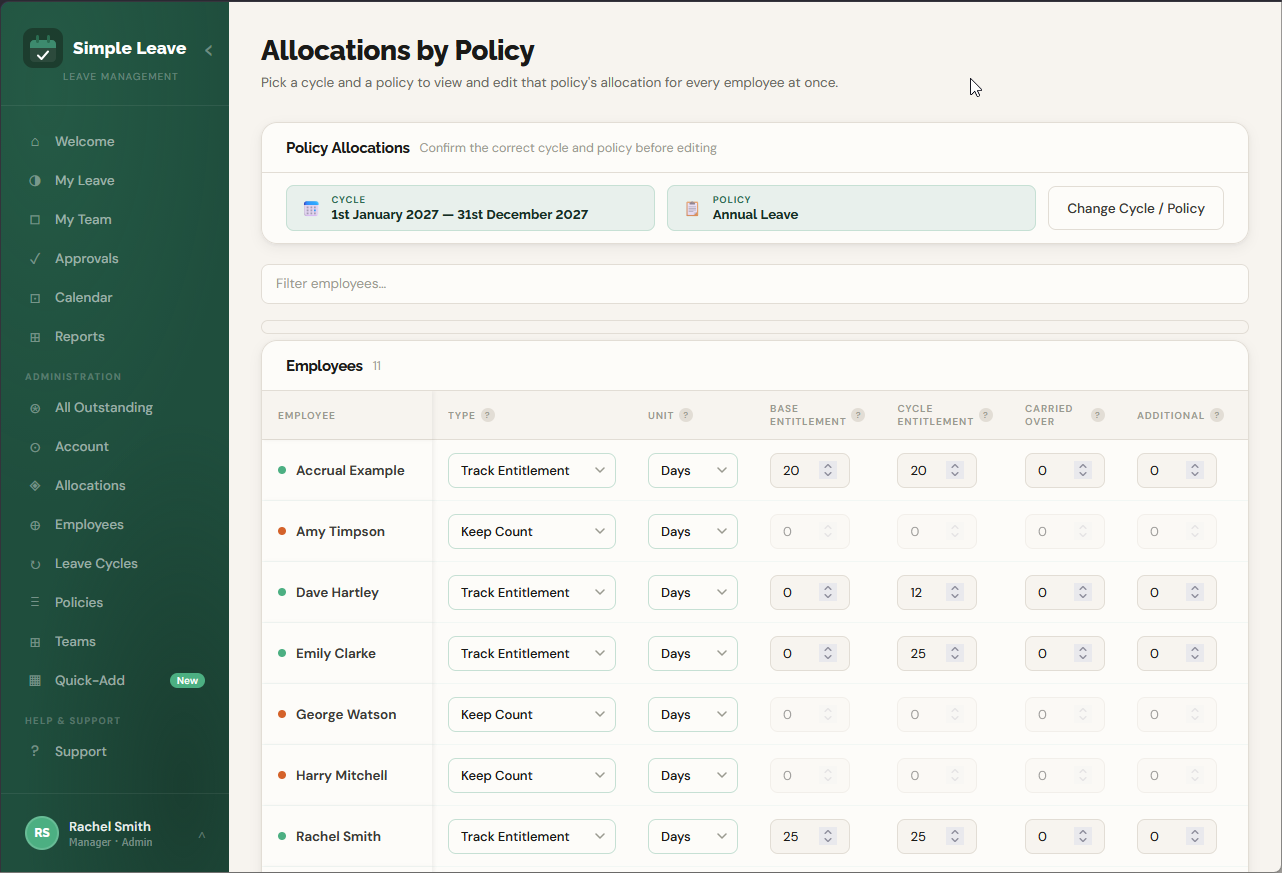Click help icon next to Carried Over
Image resolution: width=1282 pixels, height=873 pixels.
click(x=1098, y=415)
